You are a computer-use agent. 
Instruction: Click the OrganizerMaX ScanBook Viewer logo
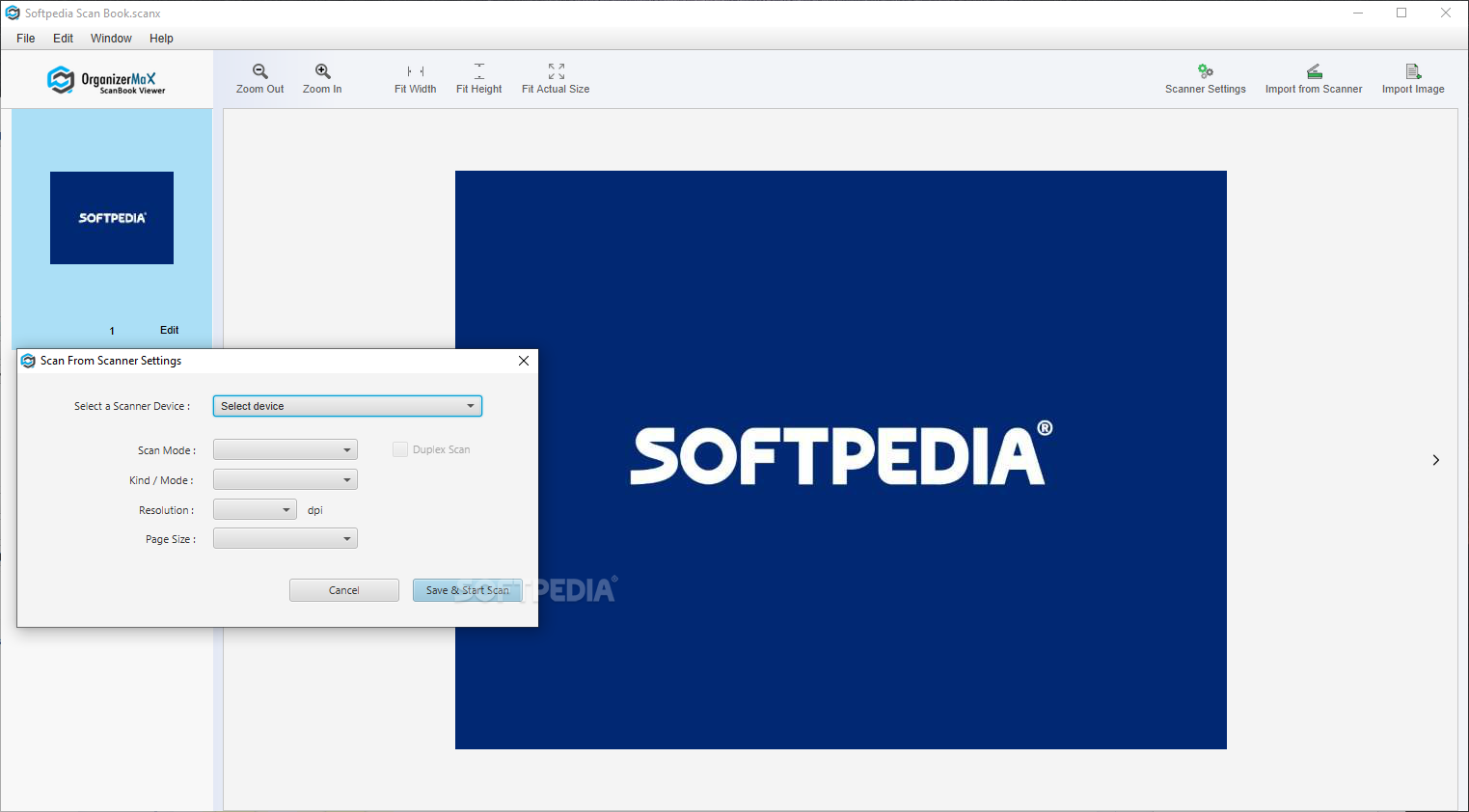[106, 80]
